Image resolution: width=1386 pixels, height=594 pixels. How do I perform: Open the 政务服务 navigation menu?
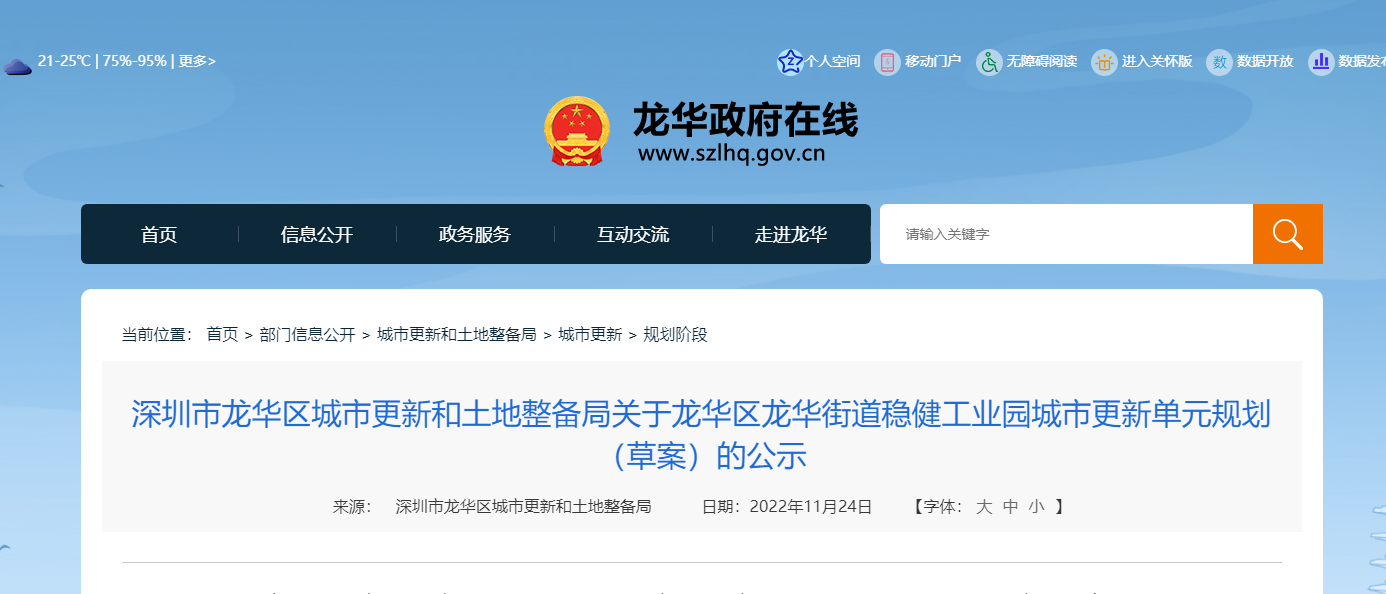475,235
